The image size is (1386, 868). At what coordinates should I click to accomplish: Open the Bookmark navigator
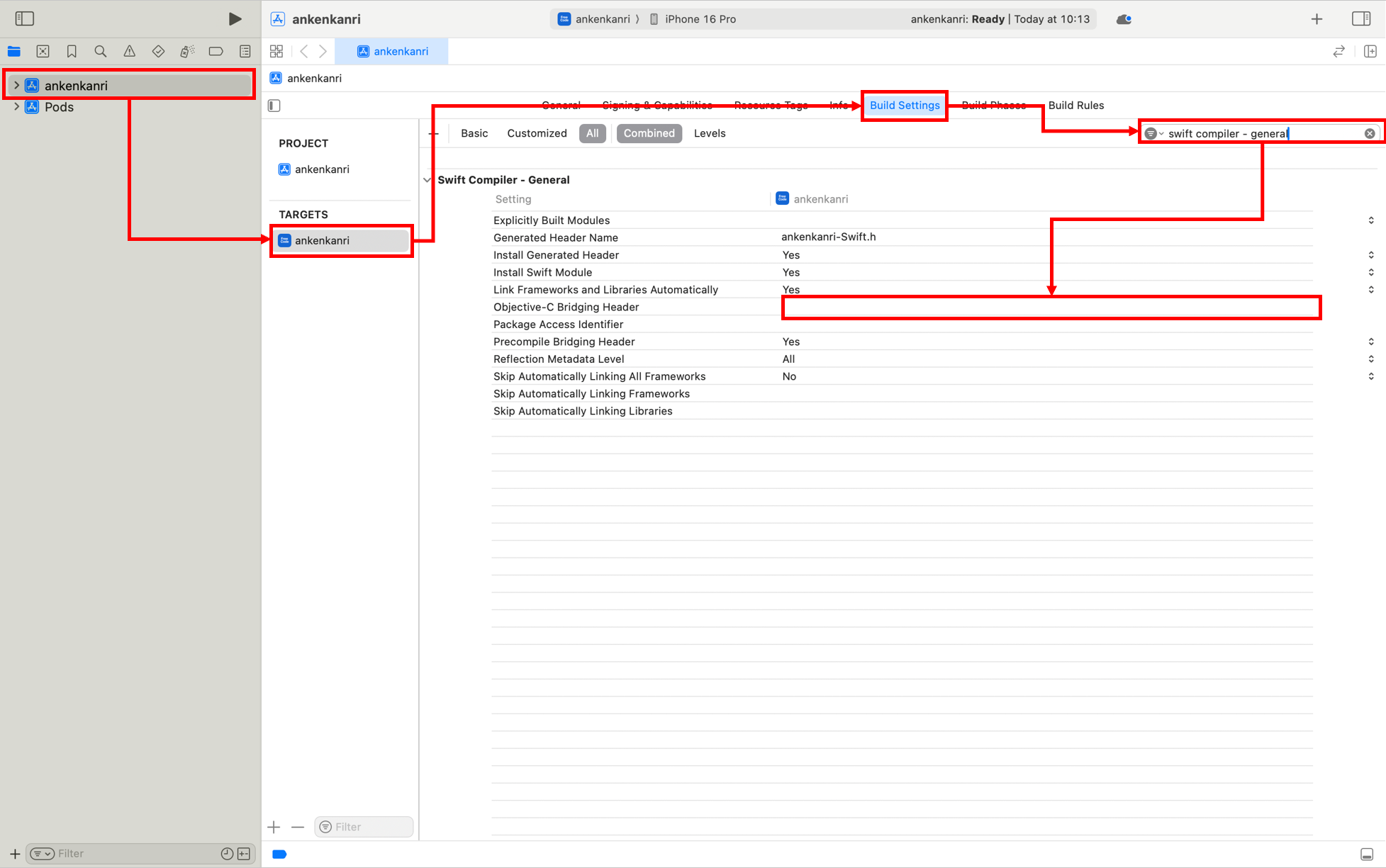coord(72,51)
